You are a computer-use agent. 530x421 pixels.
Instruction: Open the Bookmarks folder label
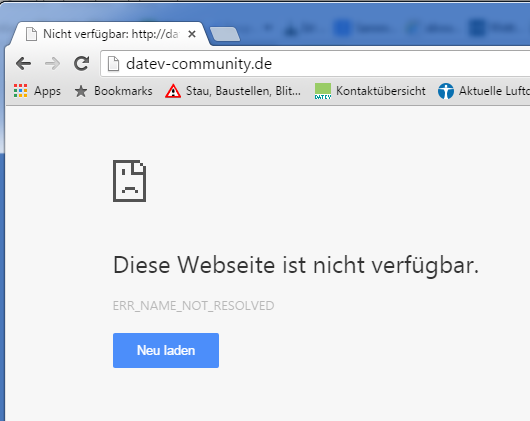123,91
